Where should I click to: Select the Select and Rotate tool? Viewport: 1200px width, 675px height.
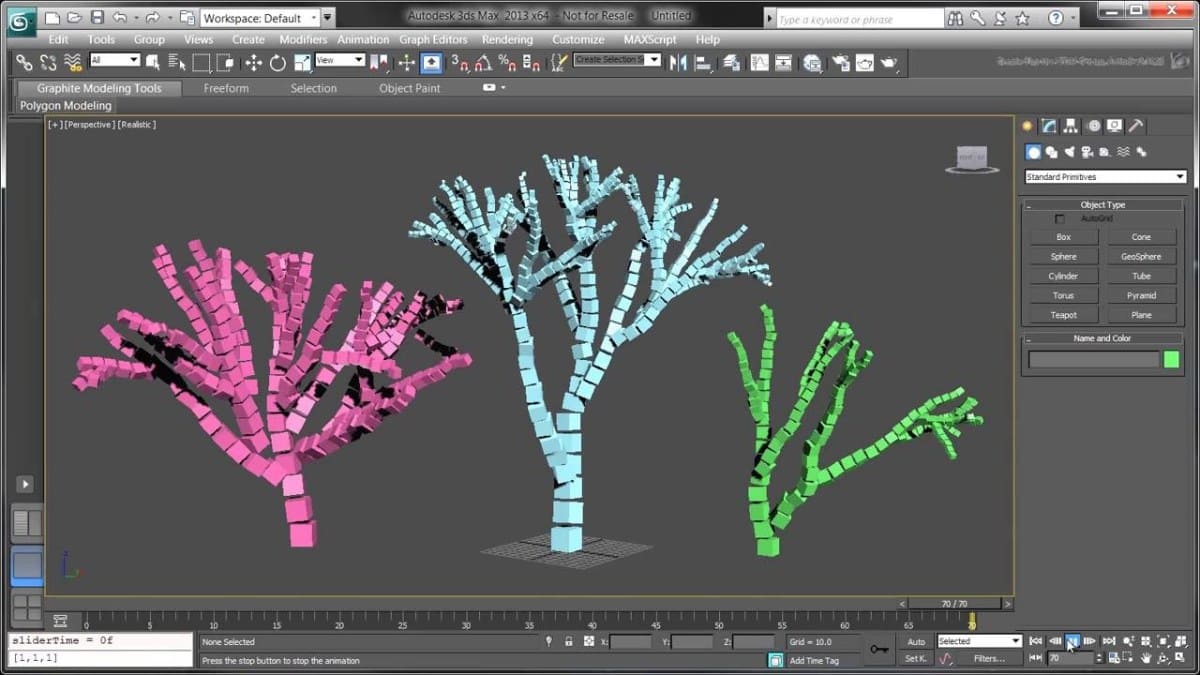276,62
